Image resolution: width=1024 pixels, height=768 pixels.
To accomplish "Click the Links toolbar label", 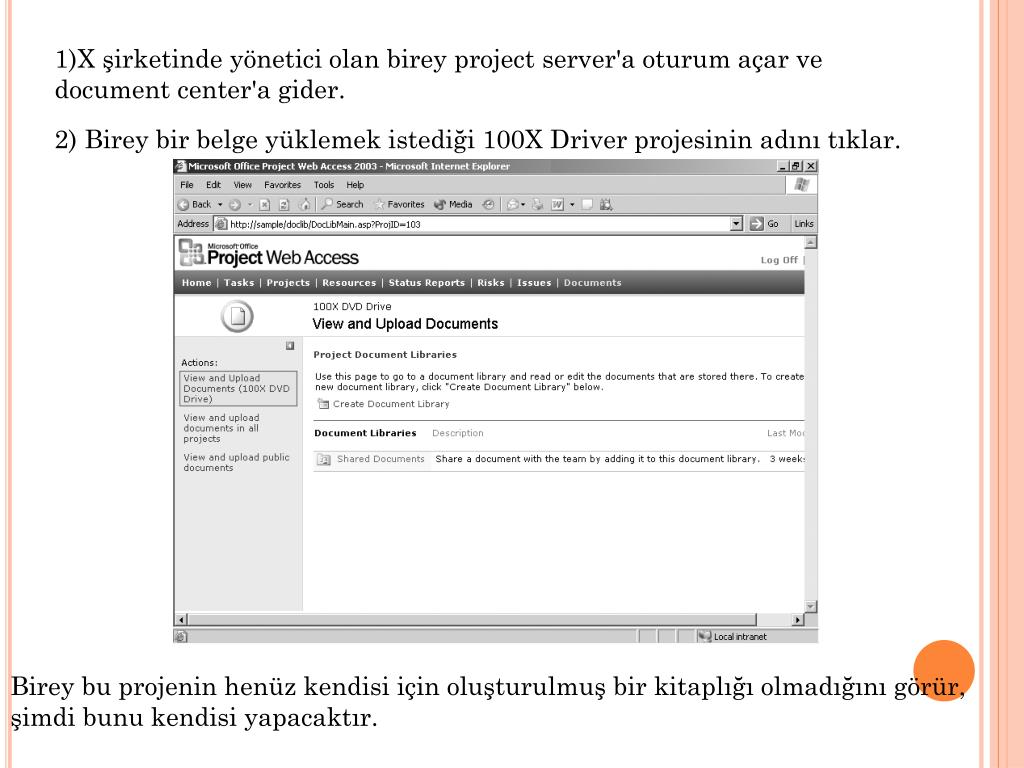I will (804, 223).
